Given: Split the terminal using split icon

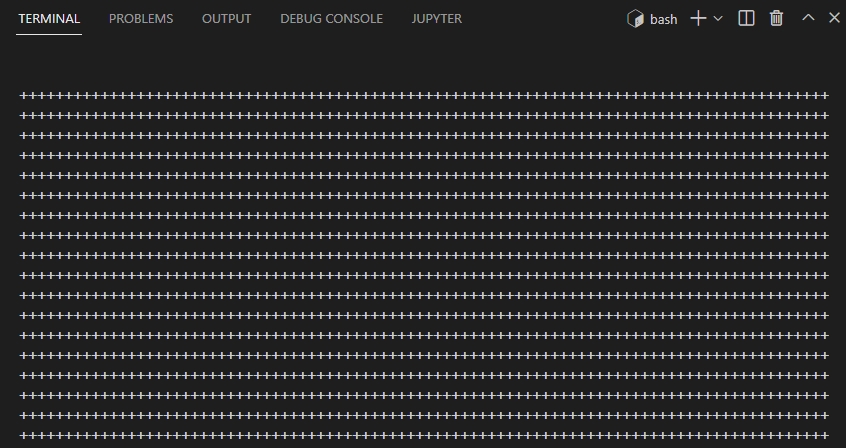Looking at the screenshot, I should click(x=746, y=19).
